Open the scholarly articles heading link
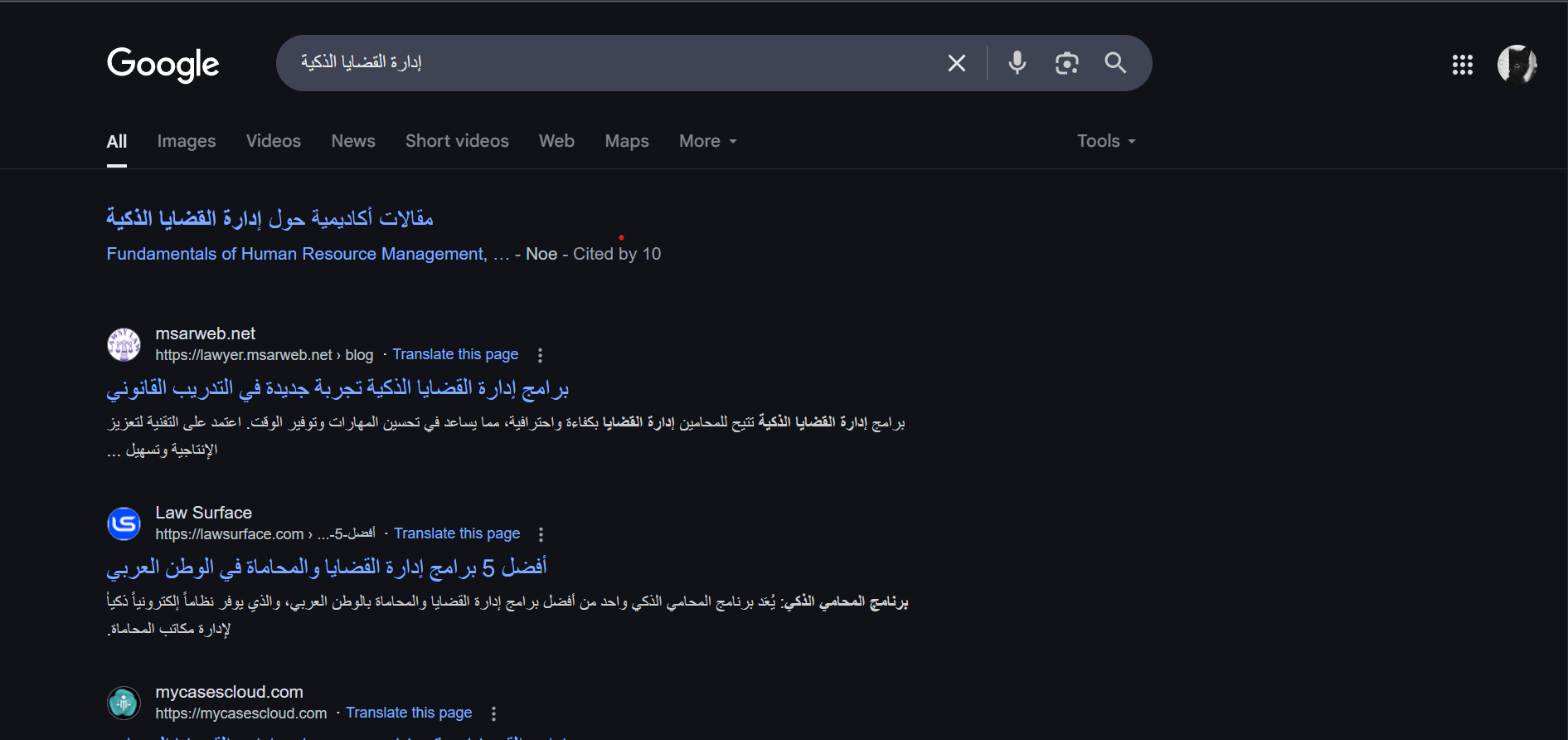 tap(270, 218)
